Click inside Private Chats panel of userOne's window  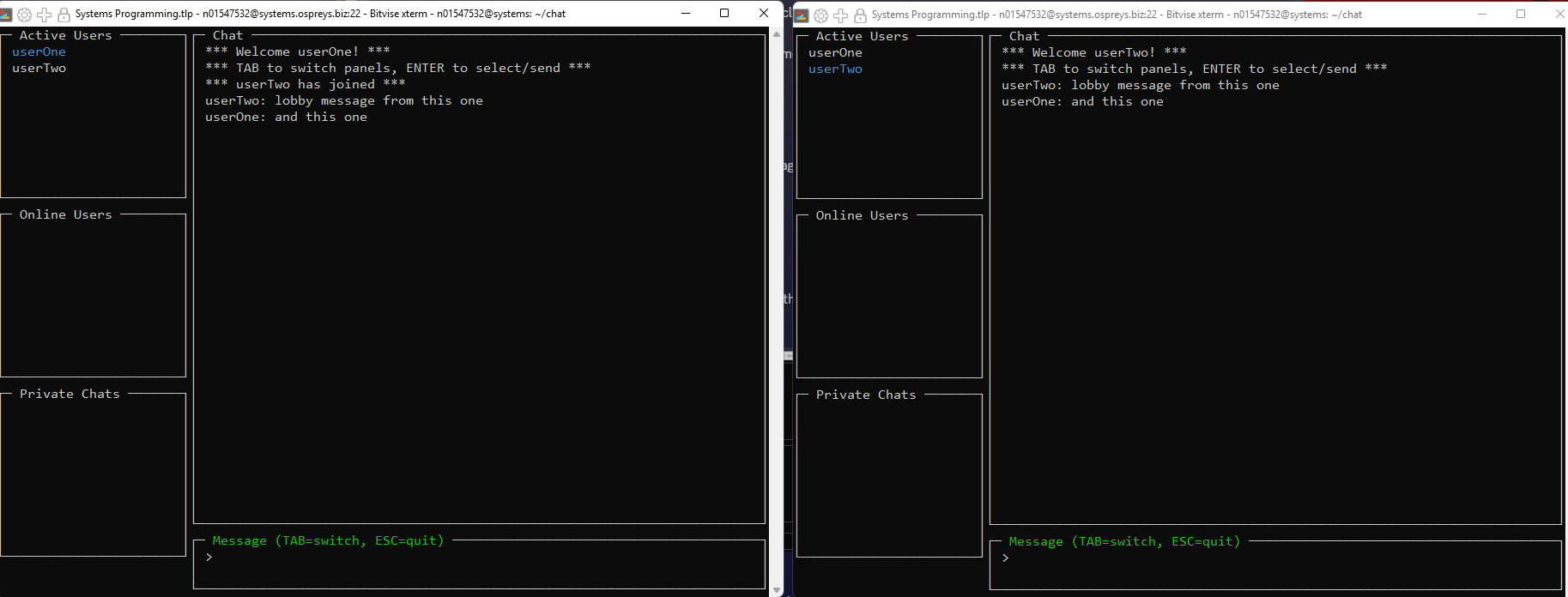tap(93, 476)
